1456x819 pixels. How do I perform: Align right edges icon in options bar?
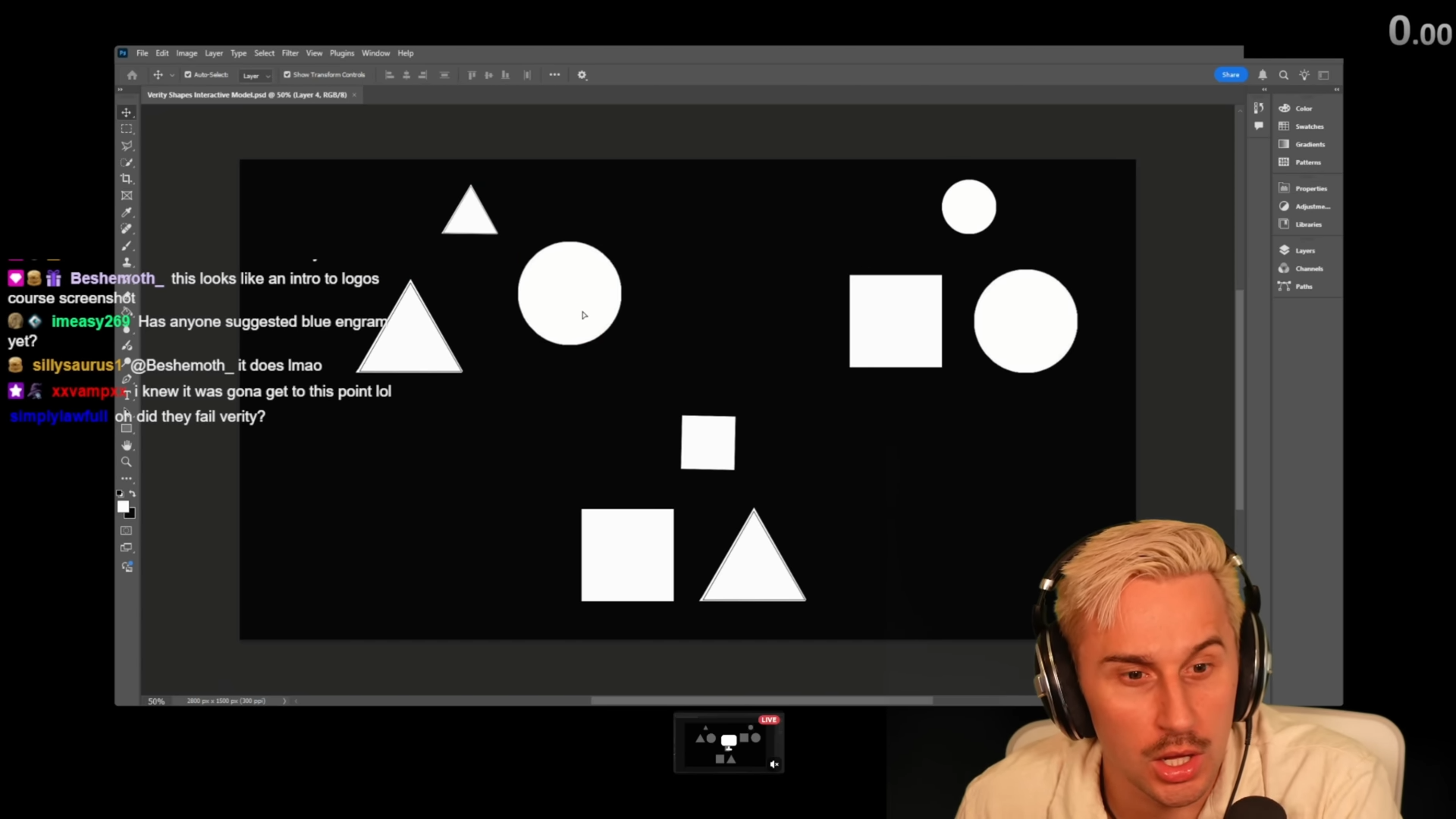(x=423, y=75)
